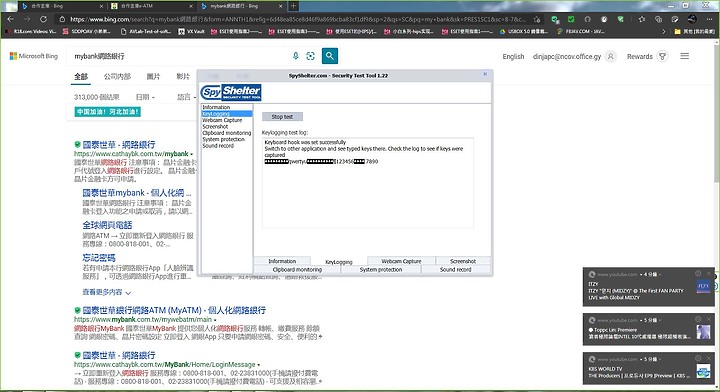
Task: Add this page to favorites star icon
Action: 537,19
